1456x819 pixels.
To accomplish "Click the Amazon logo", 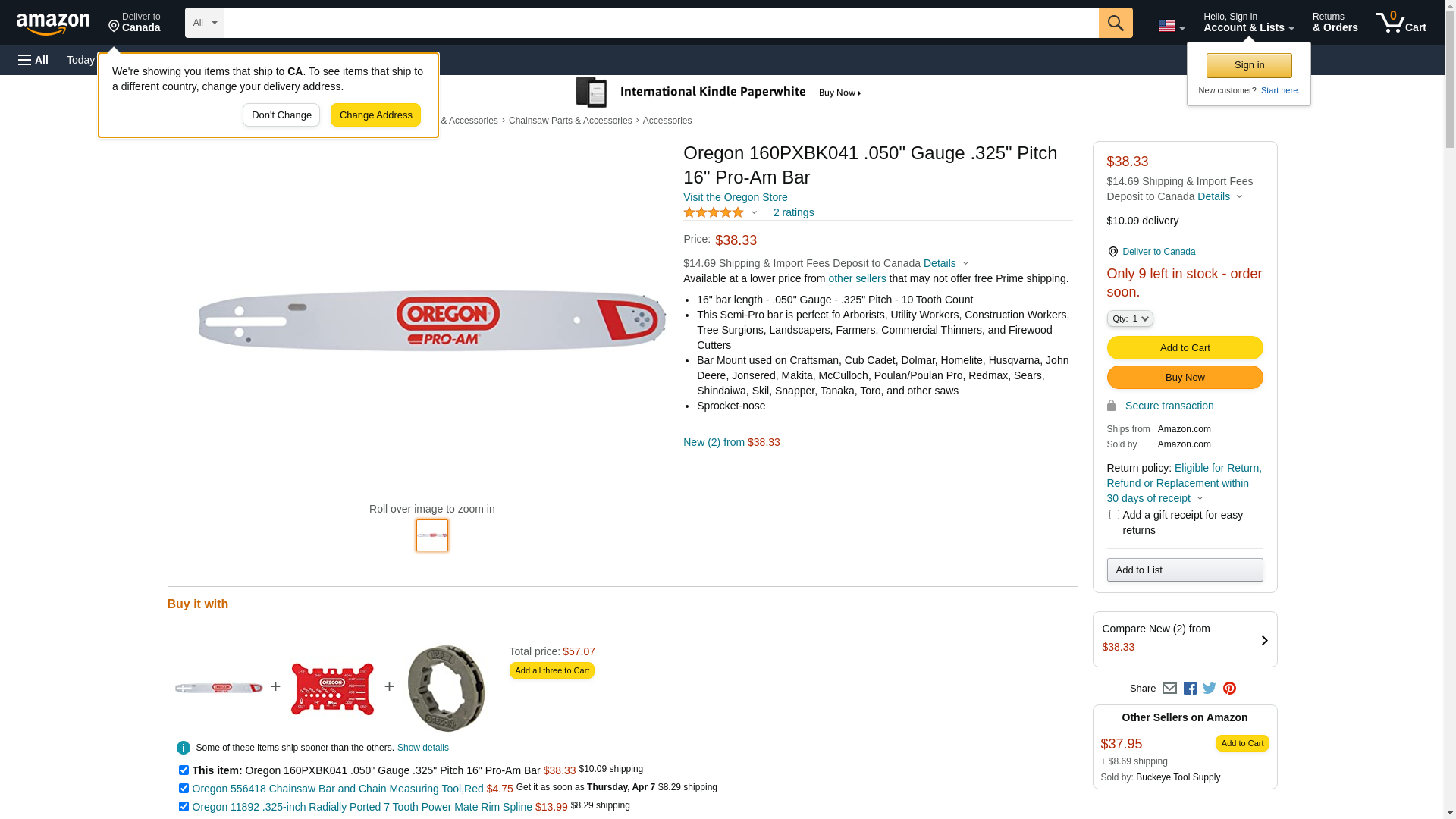I will pyautogui.click(x=53, y=24).
